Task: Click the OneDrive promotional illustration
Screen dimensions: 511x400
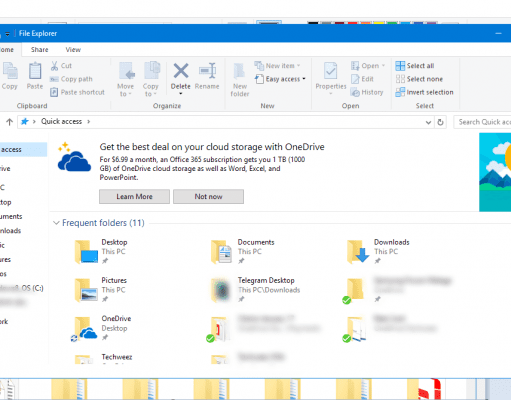Action: point(495,172)
